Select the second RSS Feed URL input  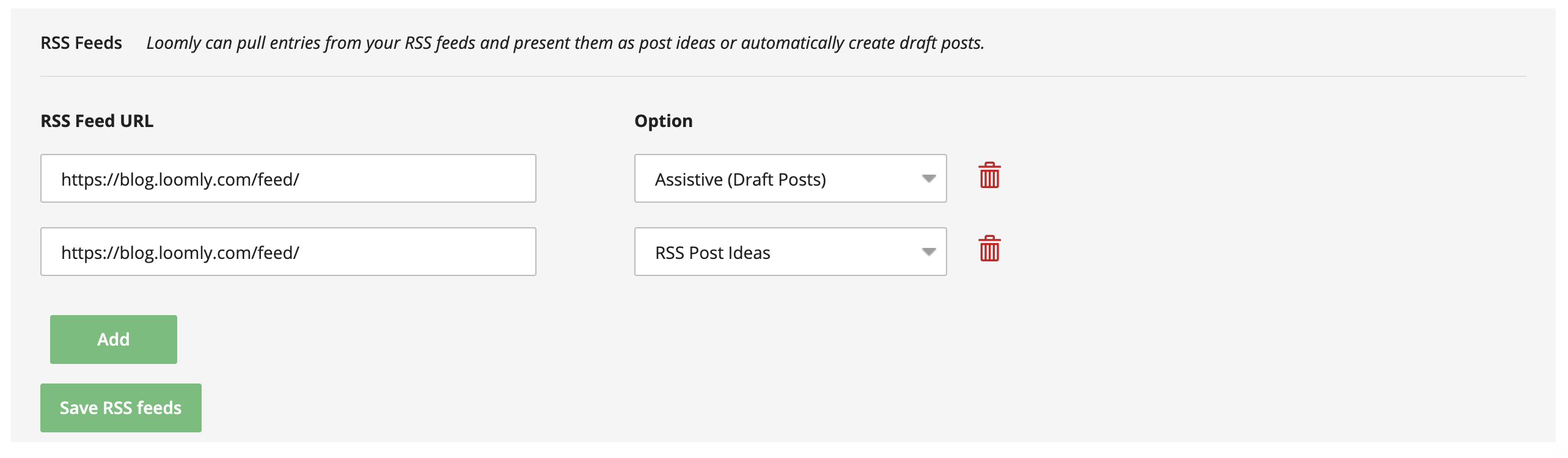287,251
